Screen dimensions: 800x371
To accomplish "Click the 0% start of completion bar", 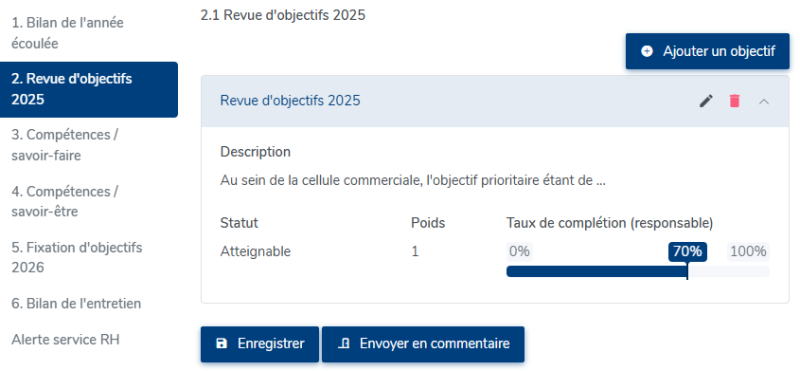I will 519,252.
